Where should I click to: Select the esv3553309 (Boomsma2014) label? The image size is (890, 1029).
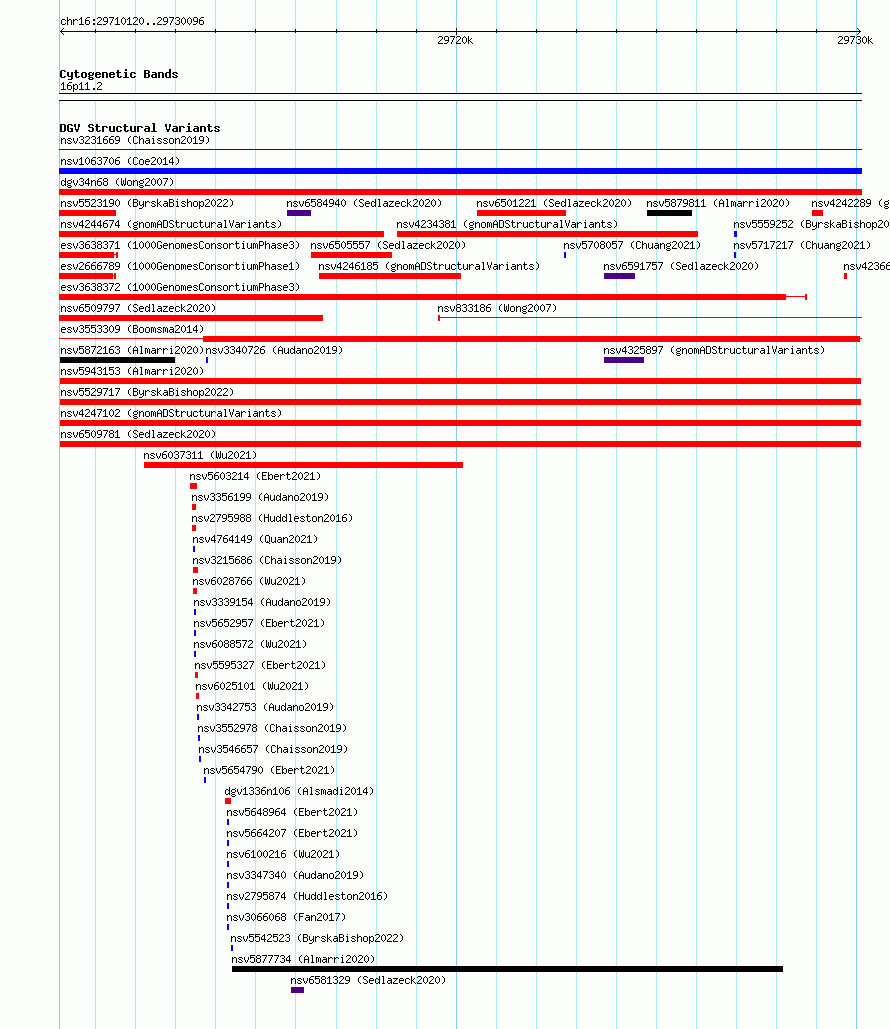tap(132, 329)
